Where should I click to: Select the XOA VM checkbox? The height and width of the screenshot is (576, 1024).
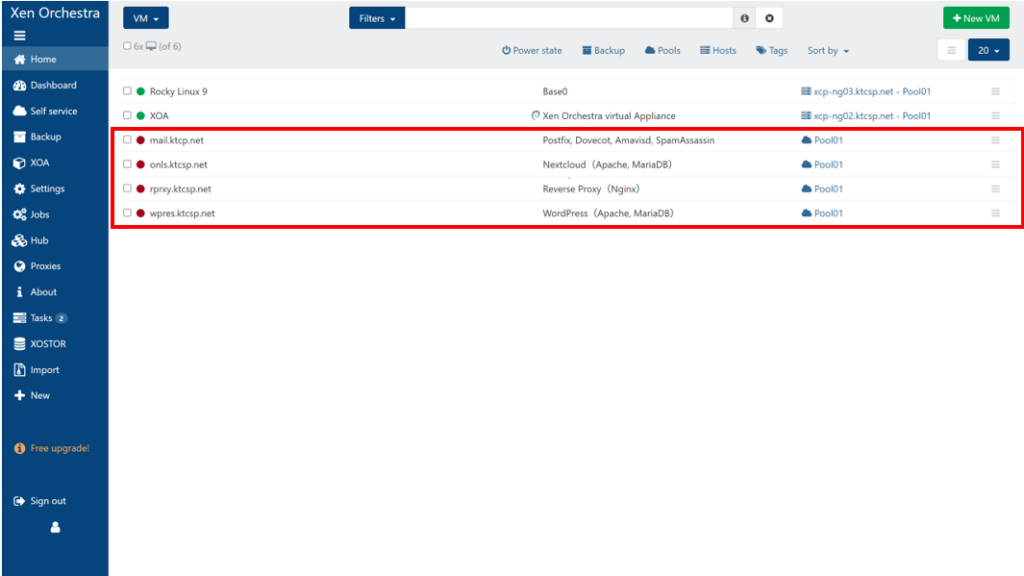pos(127,116)
